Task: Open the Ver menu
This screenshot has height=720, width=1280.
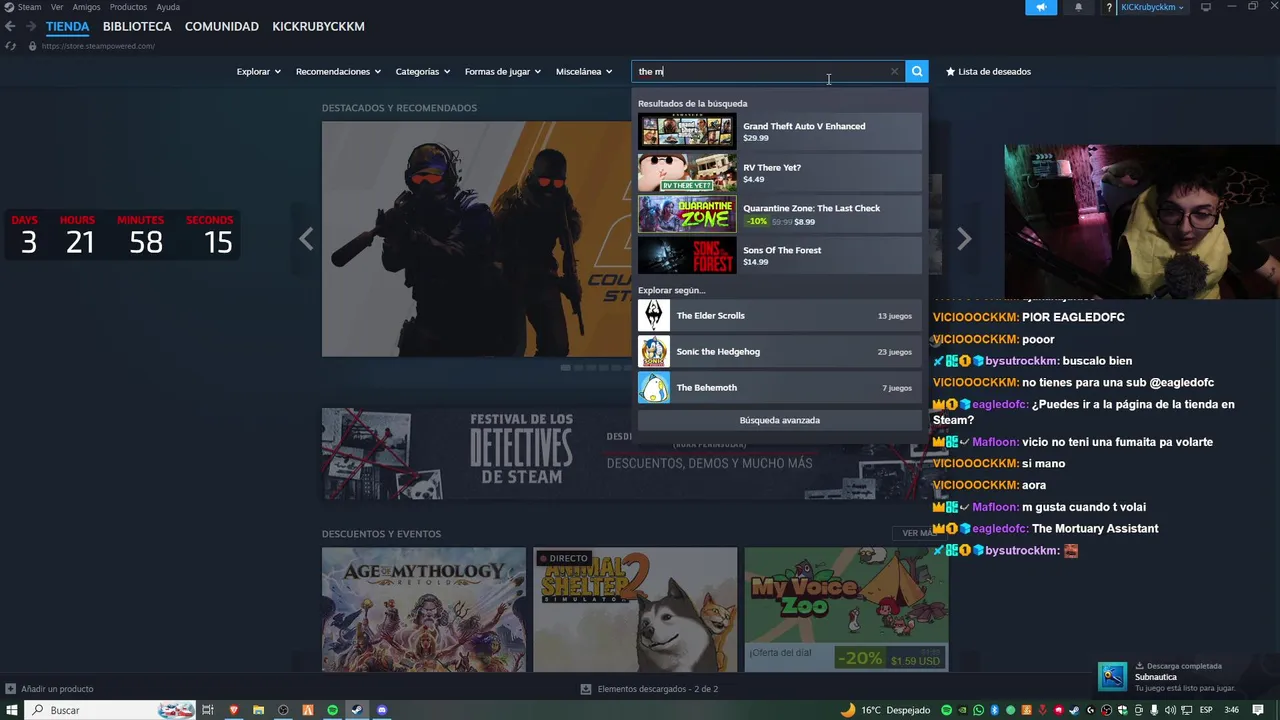Action: tap(57, 7)
